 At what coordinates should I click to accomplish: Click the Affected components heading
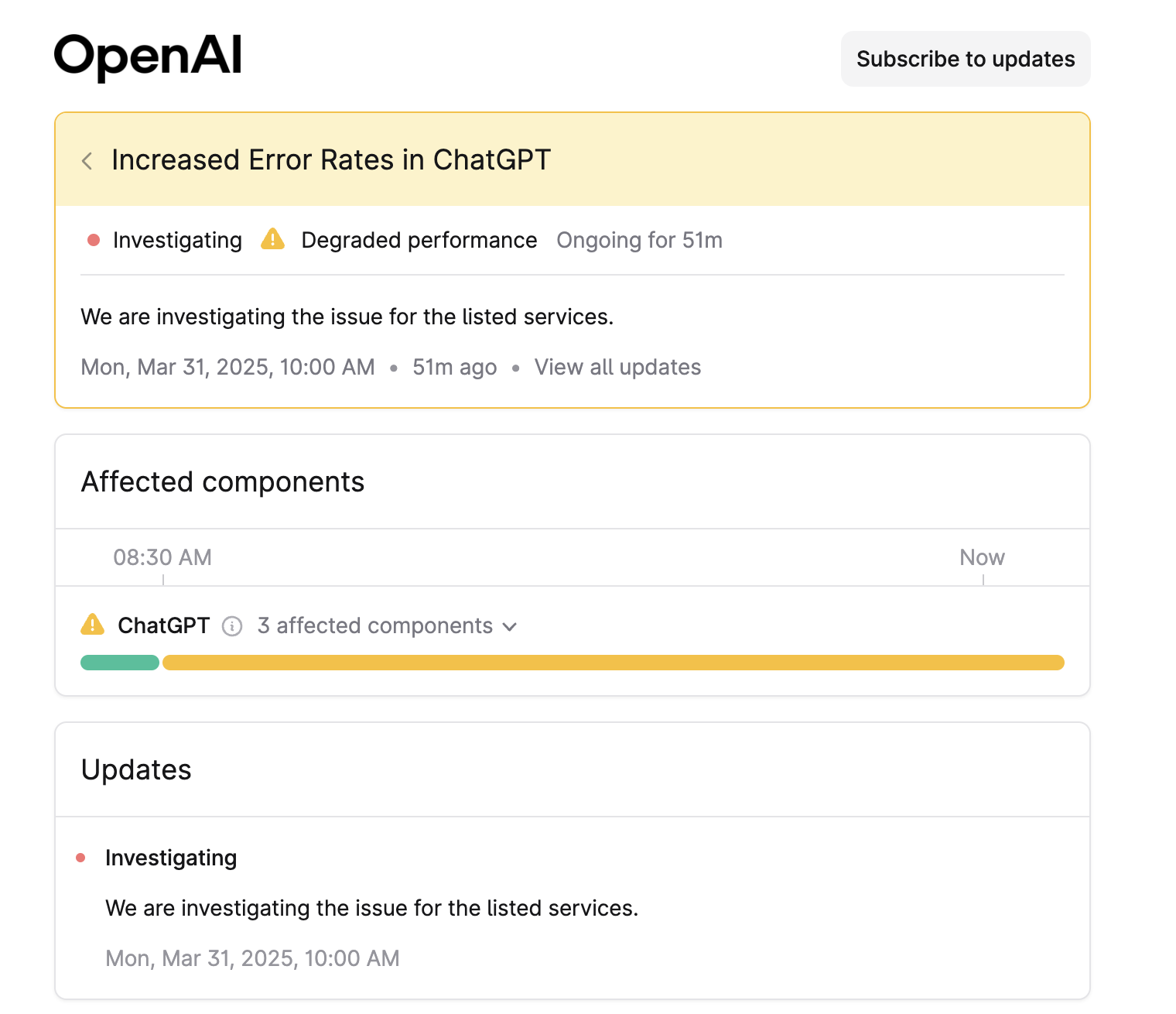[223, 481]
